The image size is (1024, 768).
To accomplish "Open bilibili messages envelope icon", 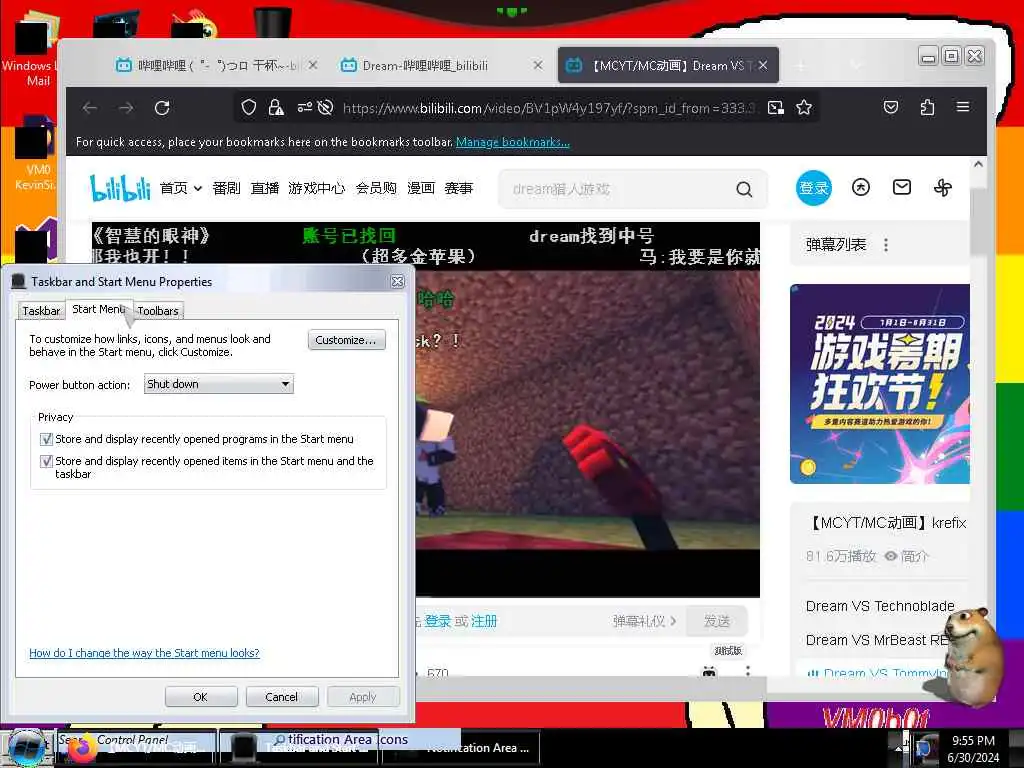I will tap(902, 187).
